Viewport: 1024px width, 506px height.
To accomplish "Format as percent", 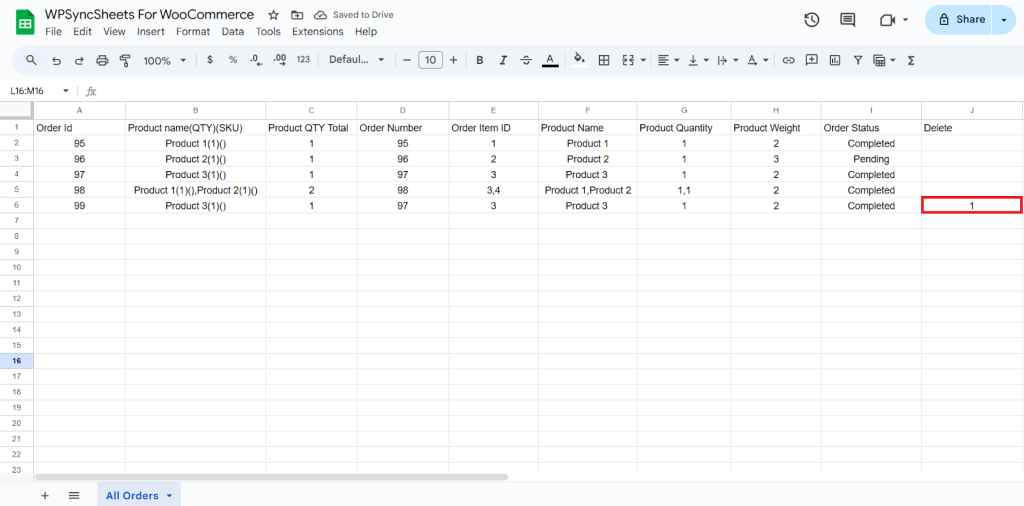I will click(x=232, y=59).
